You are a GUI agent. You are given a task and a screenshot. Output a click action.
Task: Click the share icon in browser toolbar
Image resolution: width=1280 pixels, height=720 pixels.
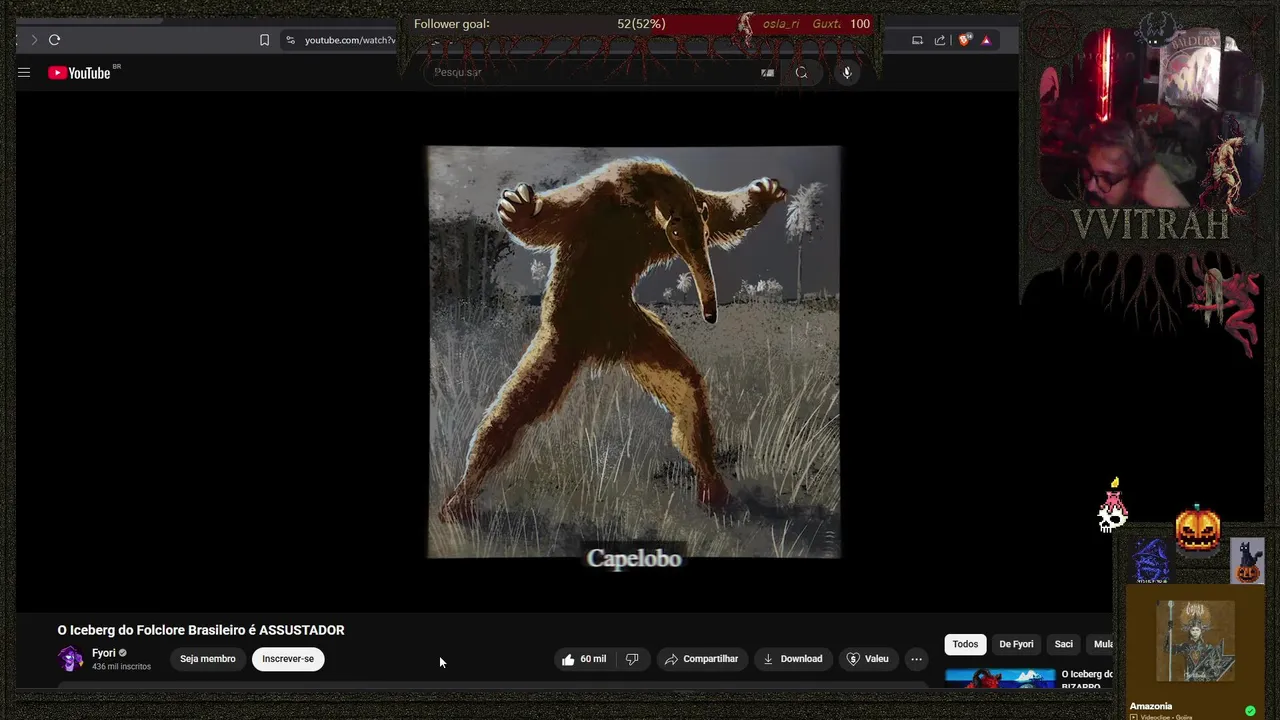940,40
